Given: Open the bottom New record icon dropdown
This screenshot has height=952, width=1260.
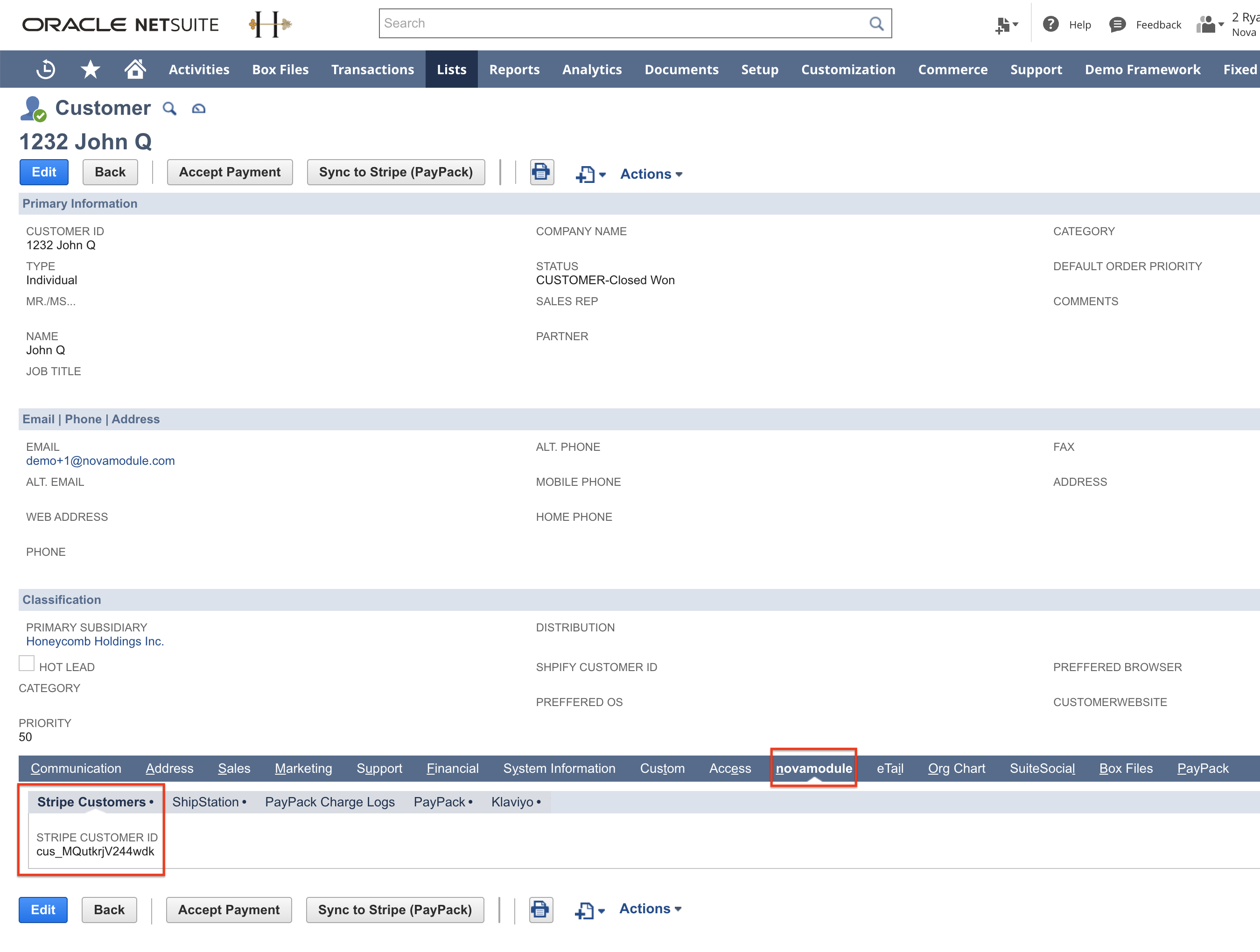Looking at the screenshot, I should 589,910.
